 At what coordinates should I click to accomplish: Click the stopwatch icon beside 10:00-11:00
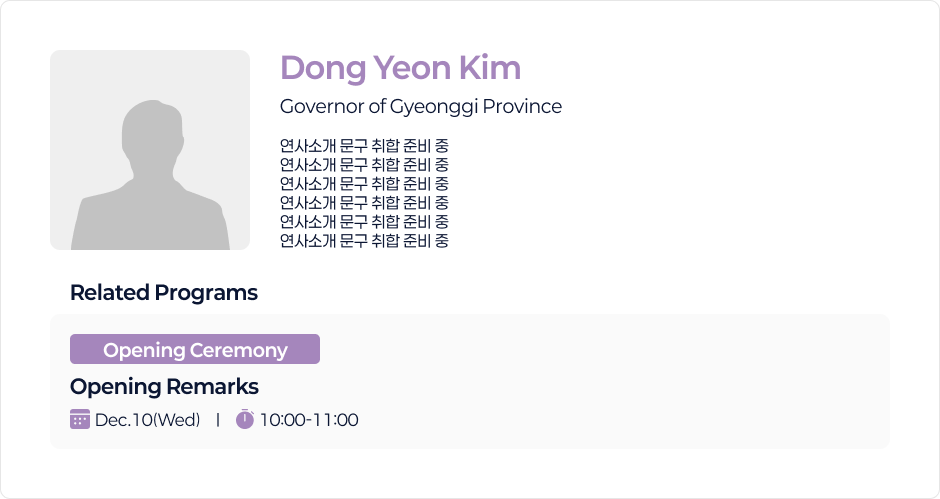(245, 419)
